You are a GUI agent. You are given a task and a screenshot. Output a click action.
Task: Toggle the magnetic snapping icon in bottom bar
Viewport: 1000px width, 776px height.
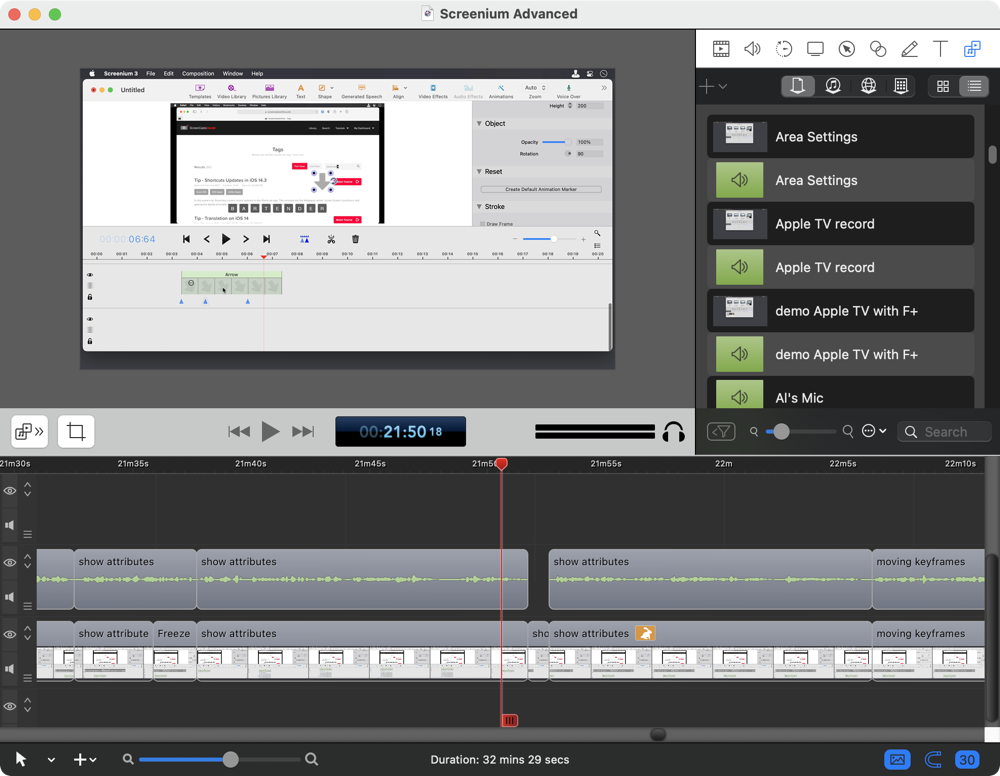coord(933,760)
